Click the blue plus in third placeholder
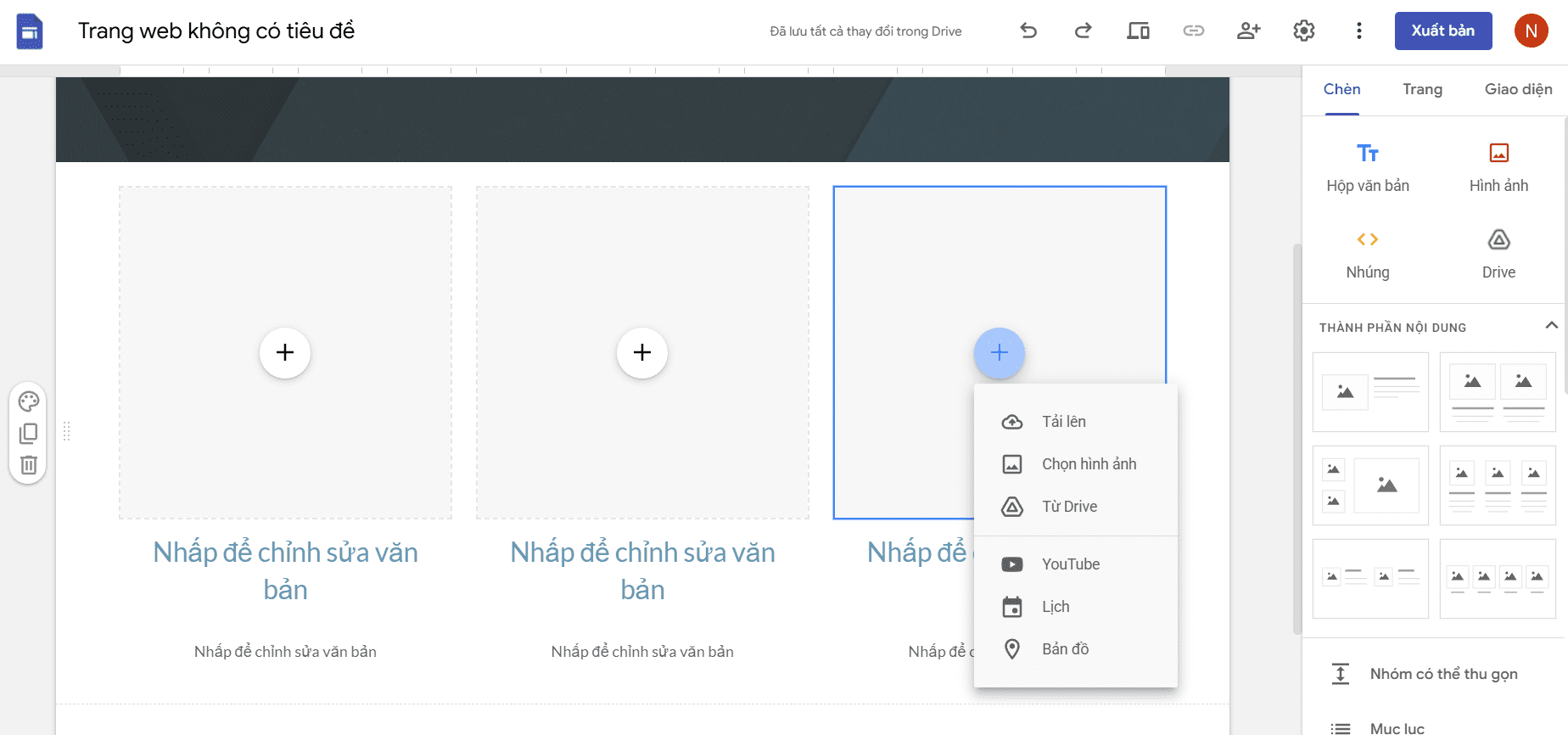The height and width of the screenshot is (735, 1568). tap(1000, 352)
